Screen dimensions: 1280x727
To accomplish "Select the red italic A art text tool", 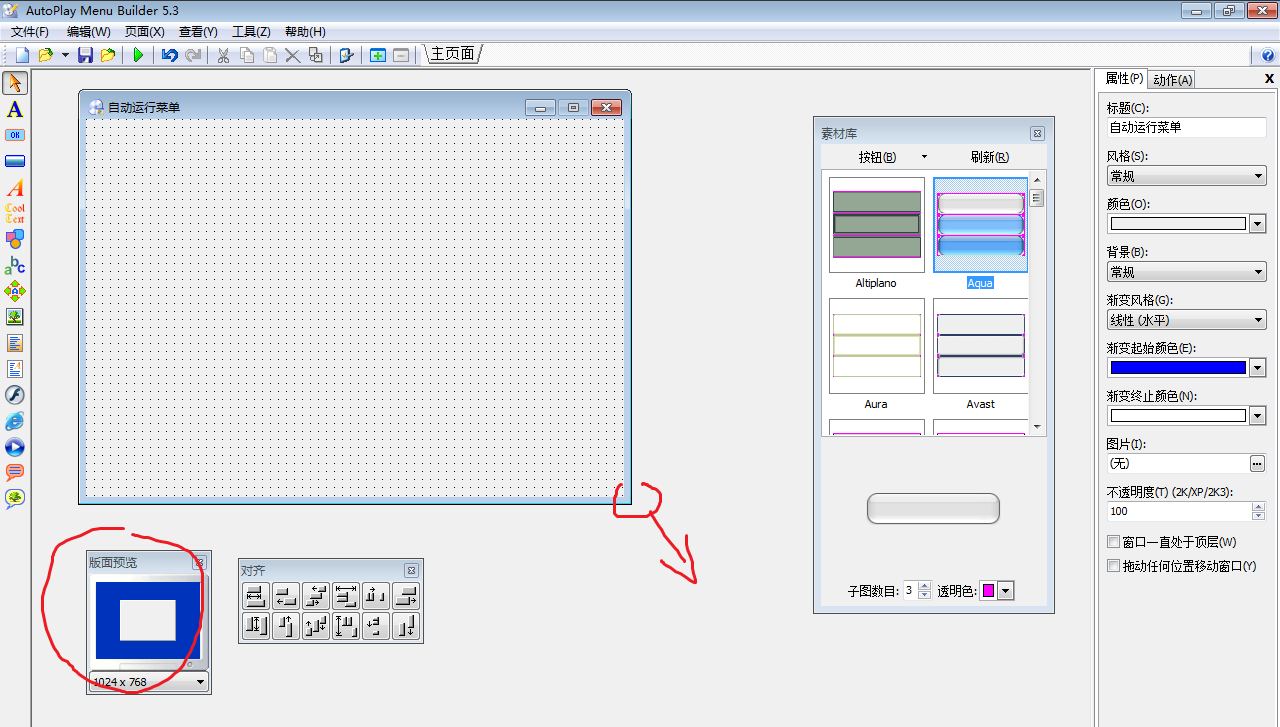I will [15, 187].
